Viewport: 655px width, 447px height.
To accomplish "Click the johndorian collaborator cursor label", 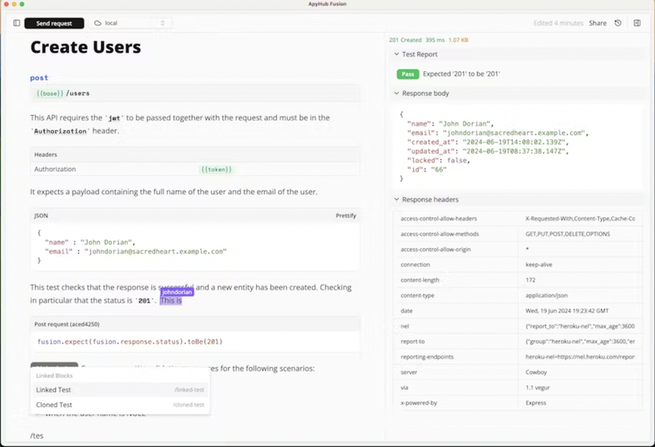I will (x=177, y=292).
